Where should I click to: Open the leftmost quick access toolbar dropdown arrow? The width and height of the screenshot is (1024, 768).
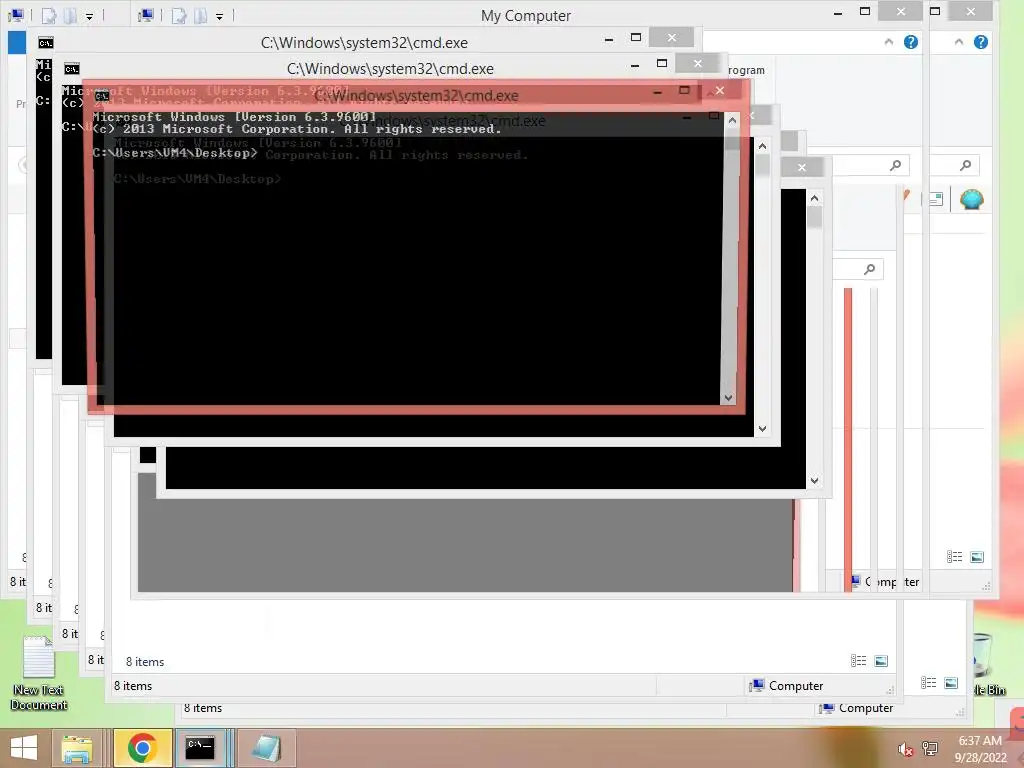click(x=89, y=16)
